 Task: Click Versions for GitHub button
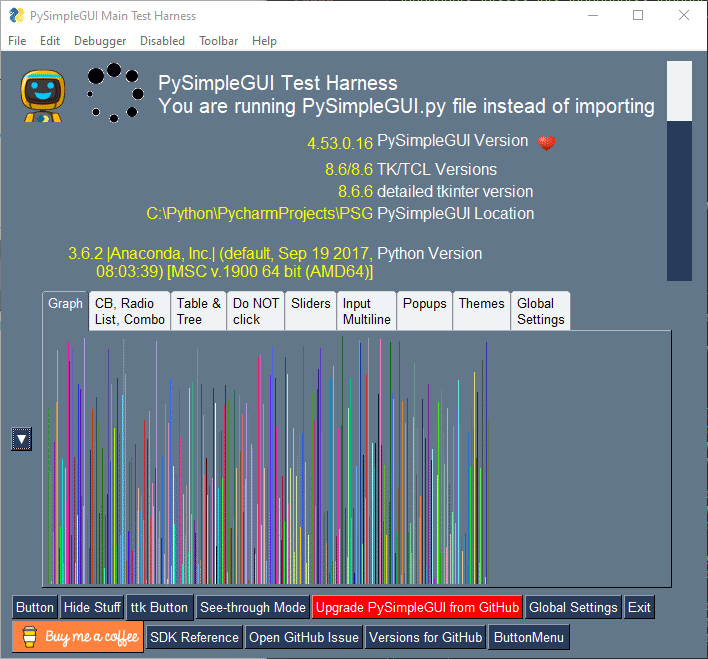(x=425, y=637)
